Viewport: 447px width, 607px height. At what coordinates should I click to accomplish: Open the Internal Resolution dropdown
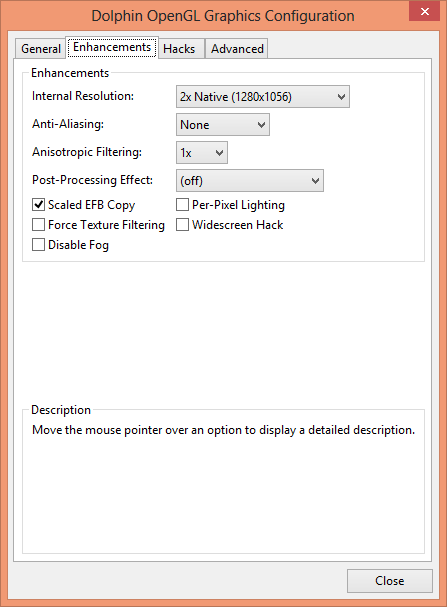click(263, 97)
